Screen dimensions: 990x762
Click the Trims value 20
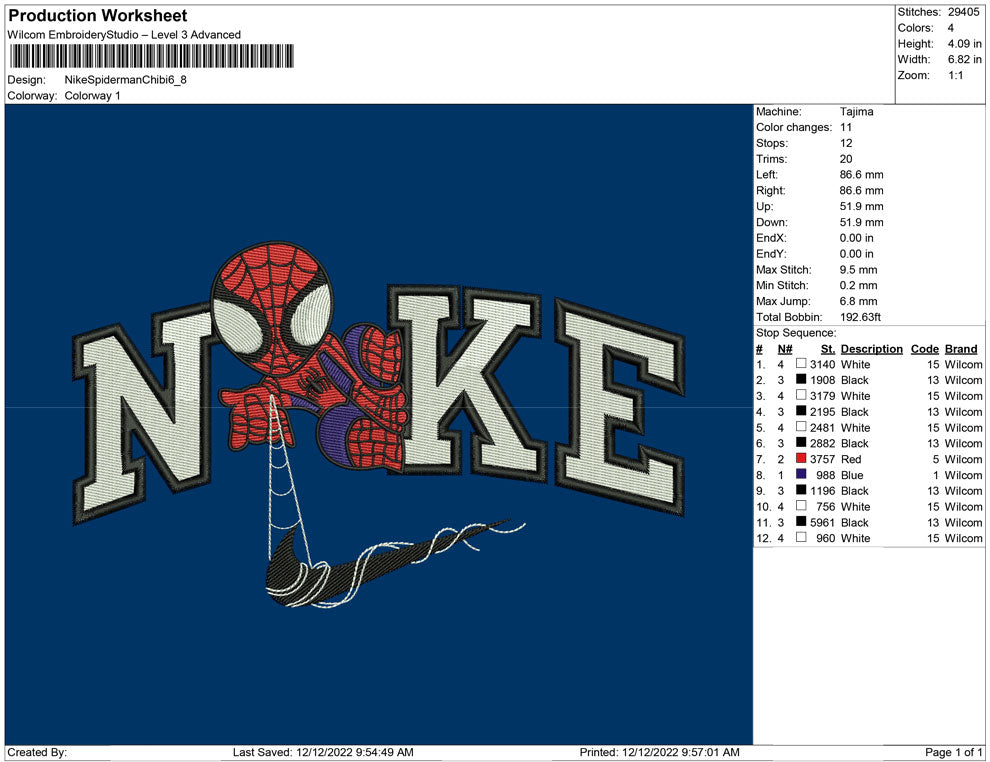point(845,159)
